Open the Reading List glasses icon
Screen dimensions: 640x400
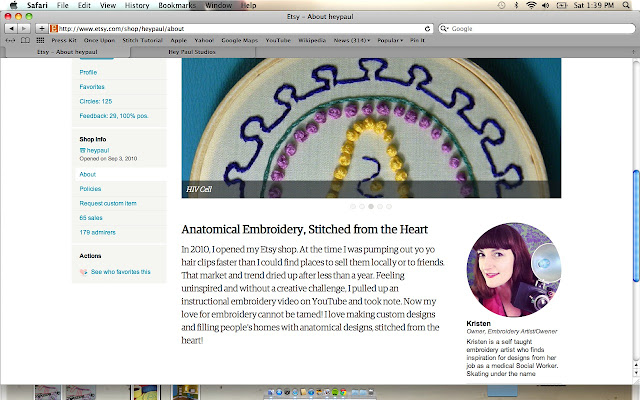11,40
